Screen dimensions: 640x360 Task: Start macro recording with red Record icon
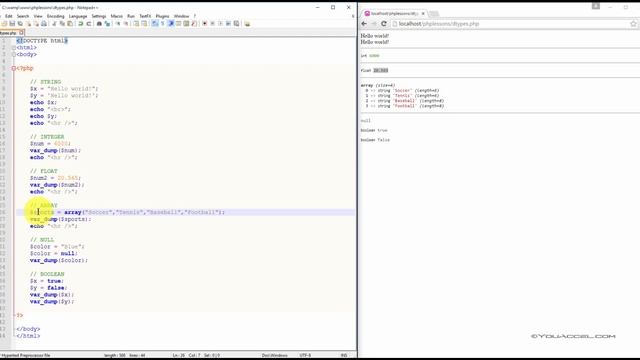coord(204,24)
